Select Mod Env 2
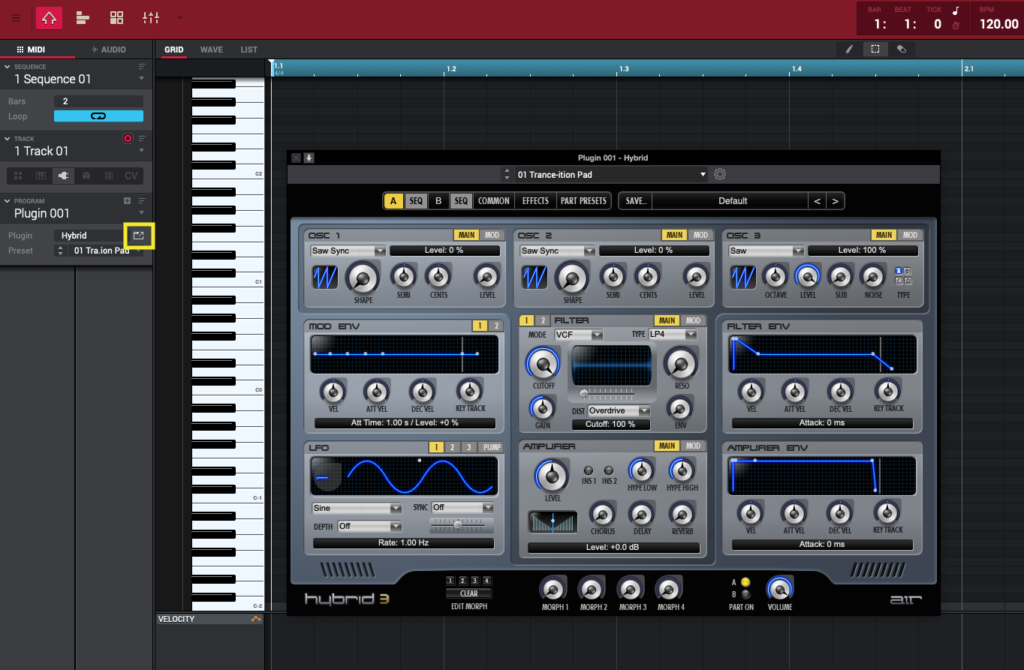Viewport: 1024px width, 670px height. [x=496, y=326]
